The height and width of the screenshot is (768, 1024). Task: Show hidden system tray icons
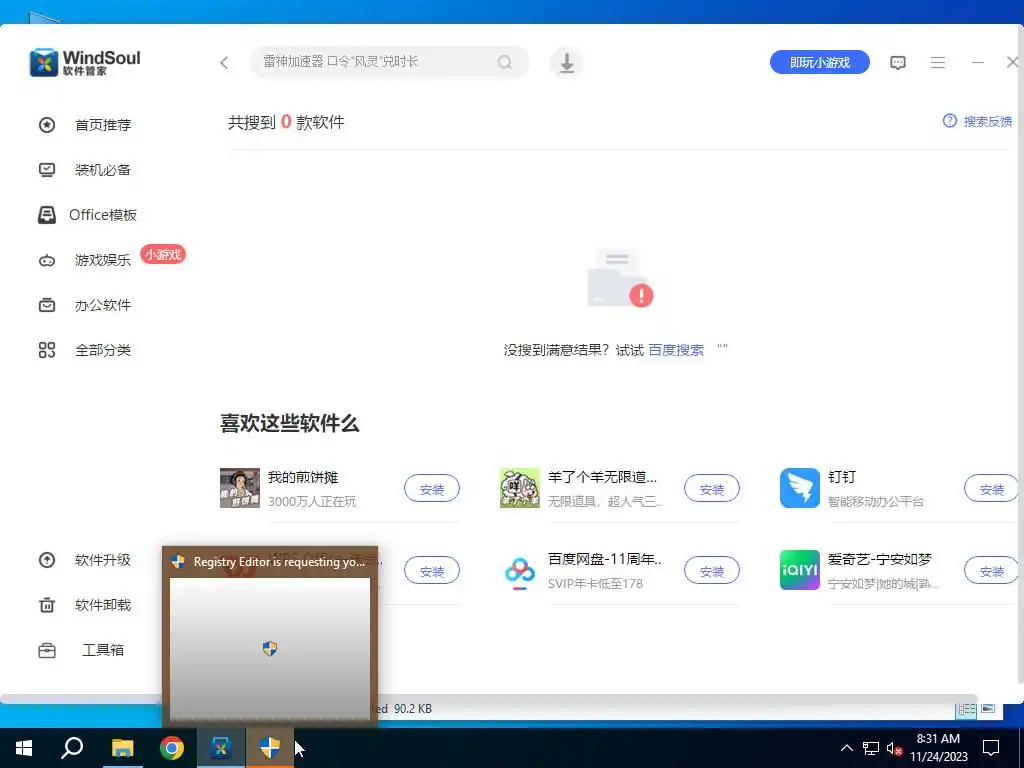coord(846,748)
